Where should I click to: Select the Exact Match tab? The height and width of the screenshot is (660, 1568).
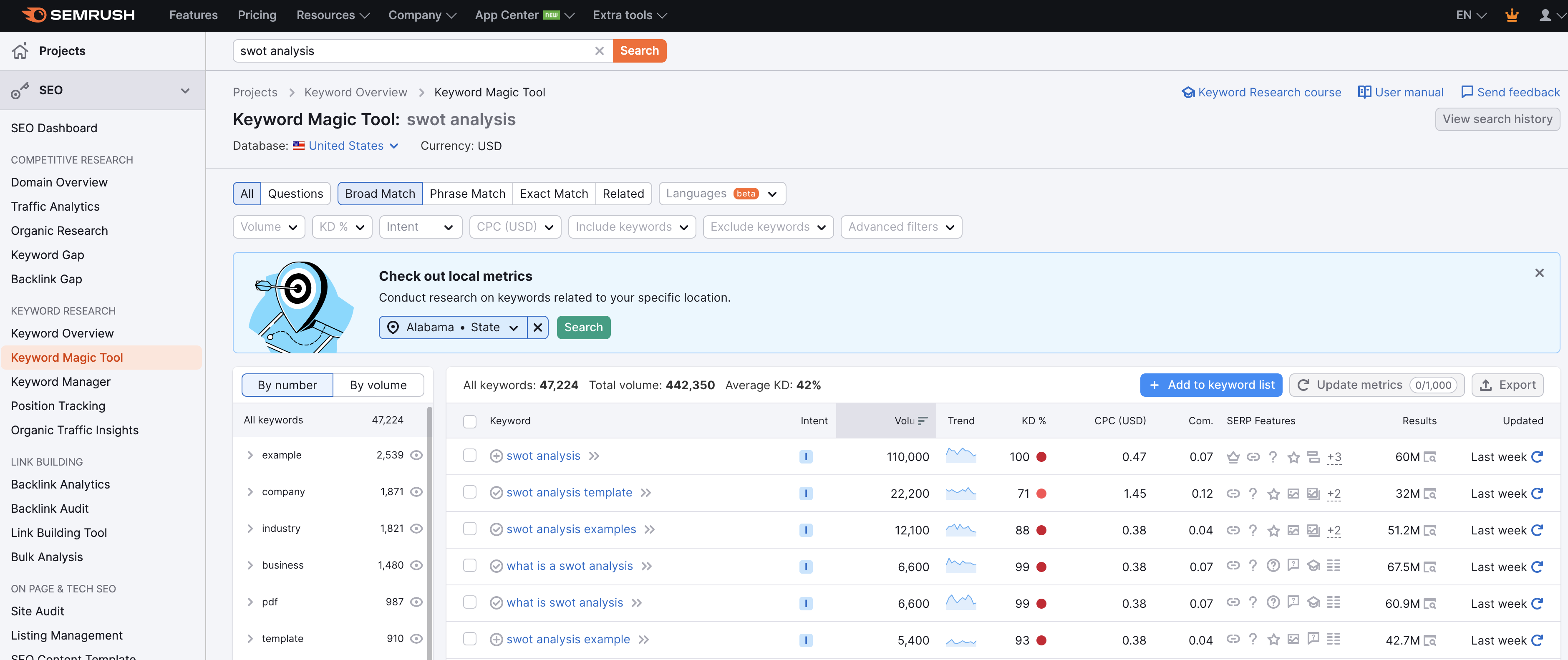pos(554,194)
